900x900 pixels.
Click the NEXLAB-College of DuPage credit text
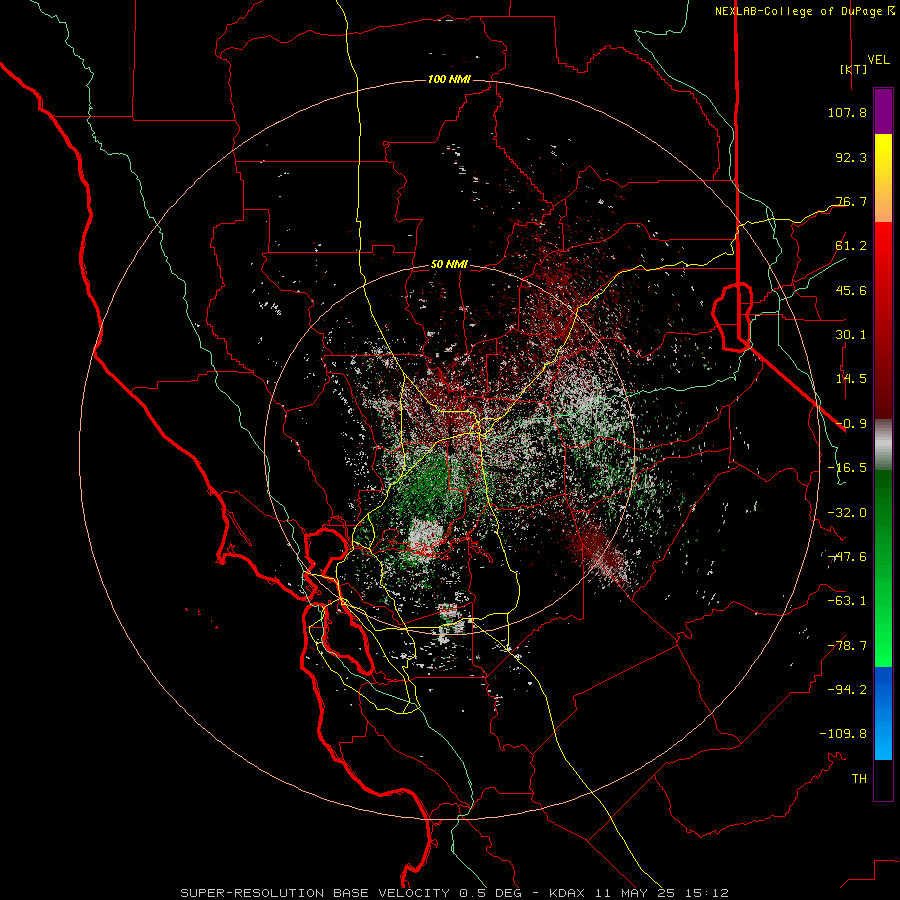pos(798,11)
